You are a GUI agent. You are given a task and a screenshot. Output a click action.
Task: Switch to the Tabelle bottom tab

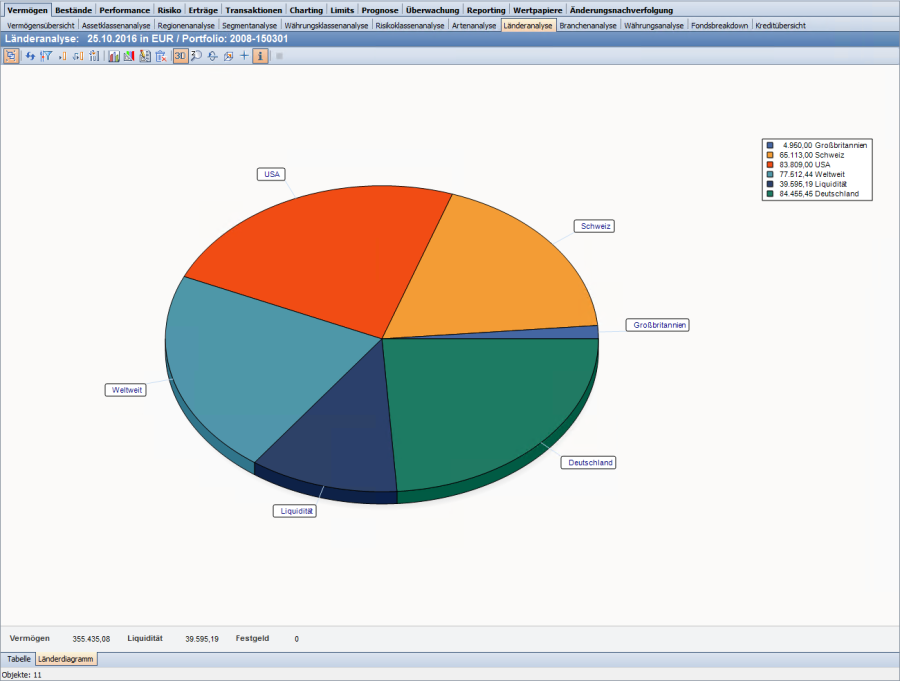coord(19,659)
